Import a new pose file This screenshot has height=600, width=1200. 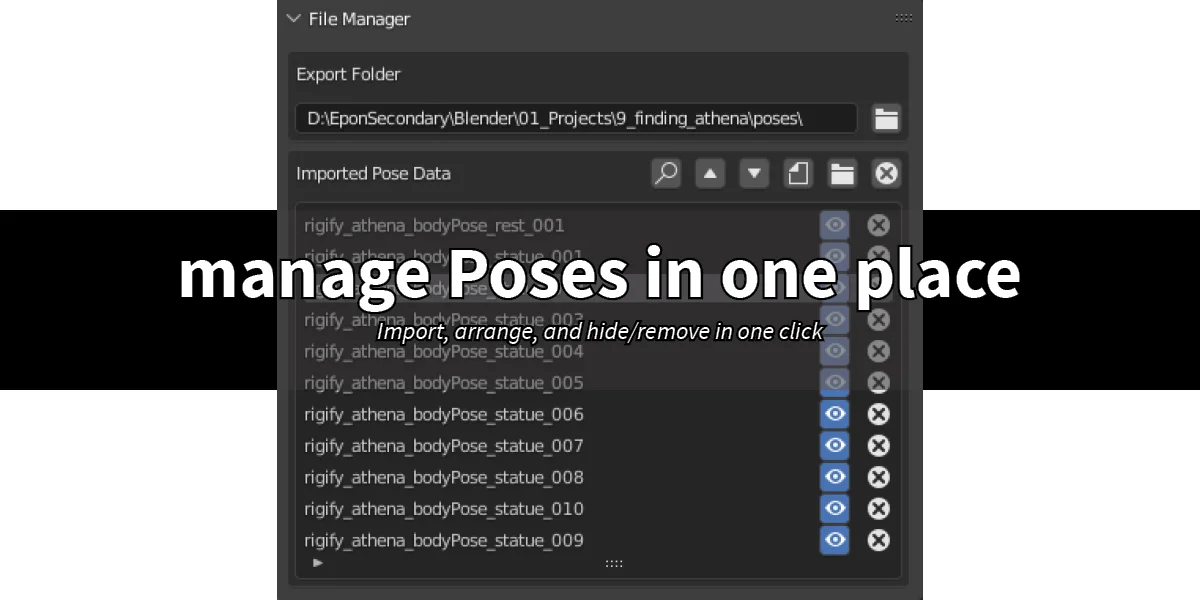point(797,173)
